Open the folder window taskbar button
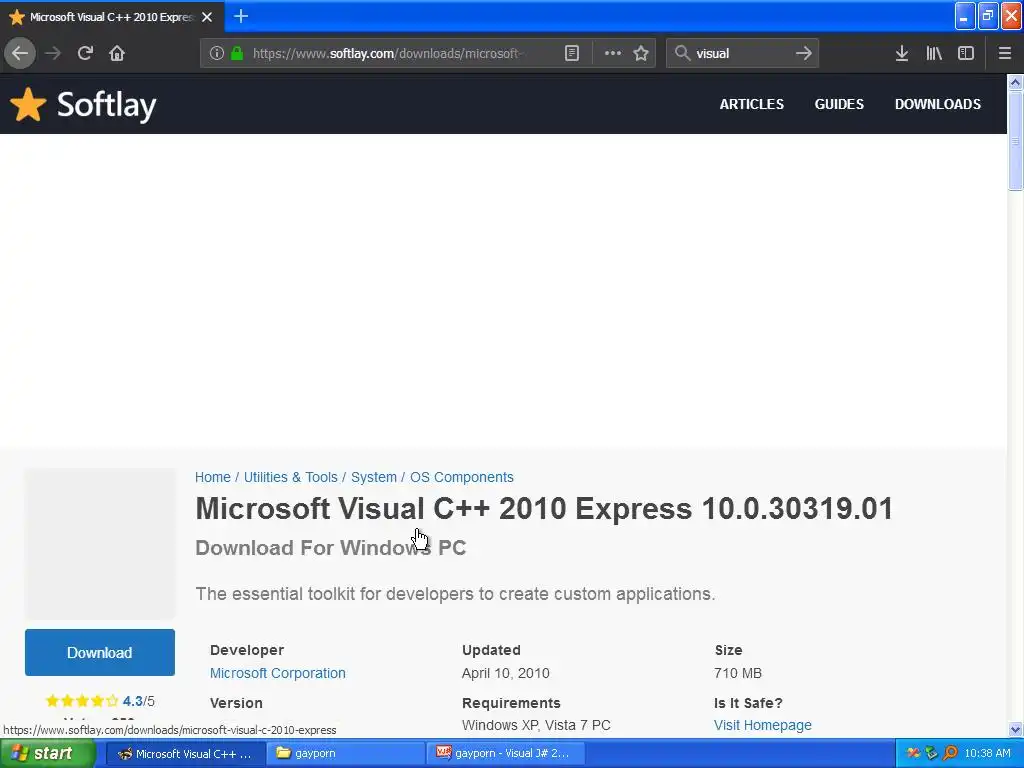Viewport: 1024px width, 768px height. coord(345,754)
